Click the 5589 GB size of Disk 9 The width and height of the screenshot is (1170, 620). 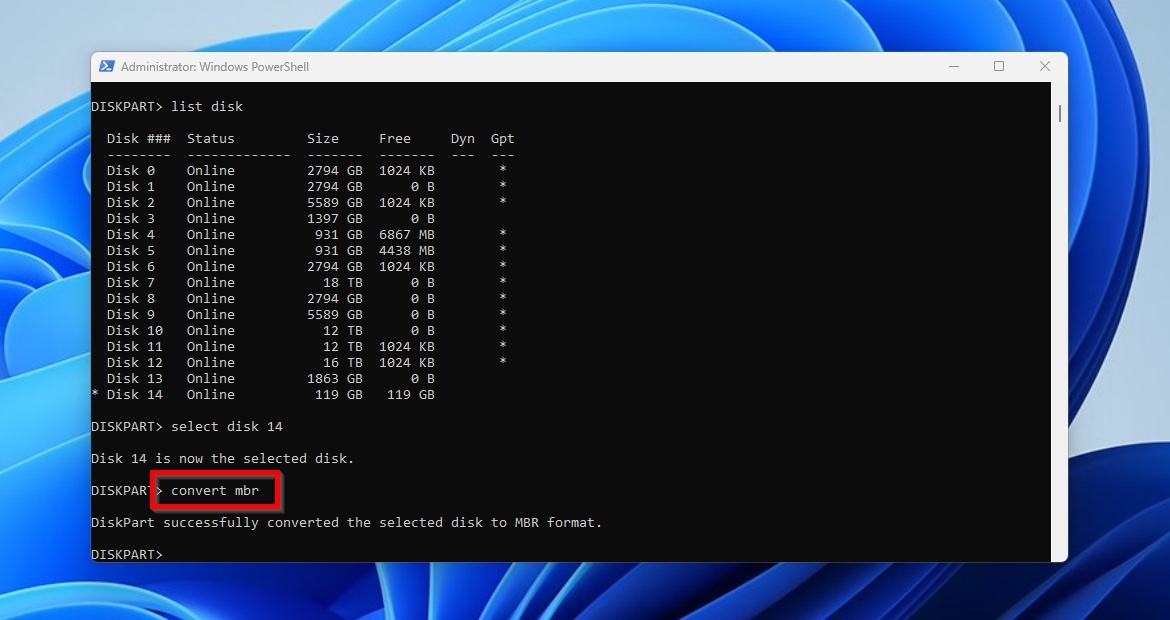334,315
